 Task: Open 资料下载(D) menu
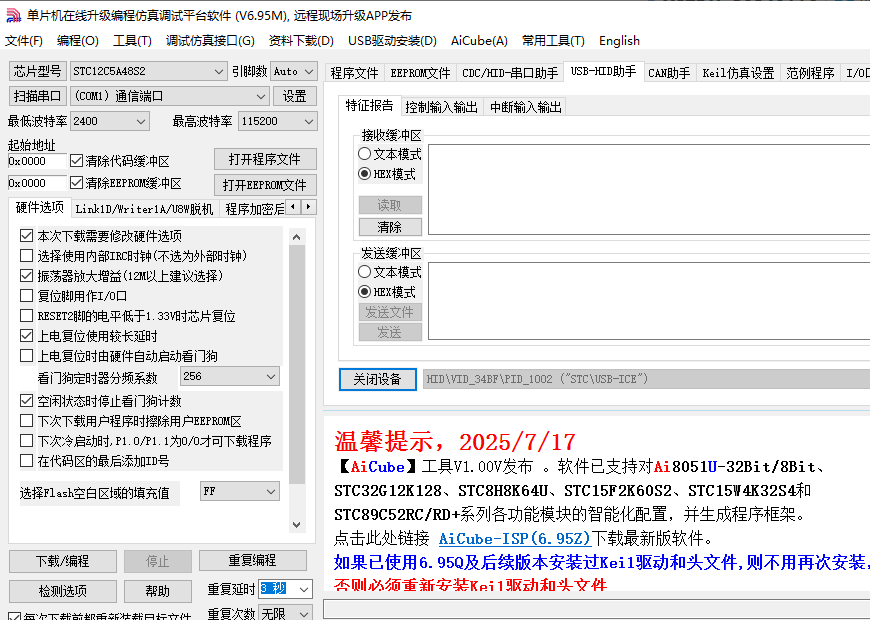click(301, 41)
